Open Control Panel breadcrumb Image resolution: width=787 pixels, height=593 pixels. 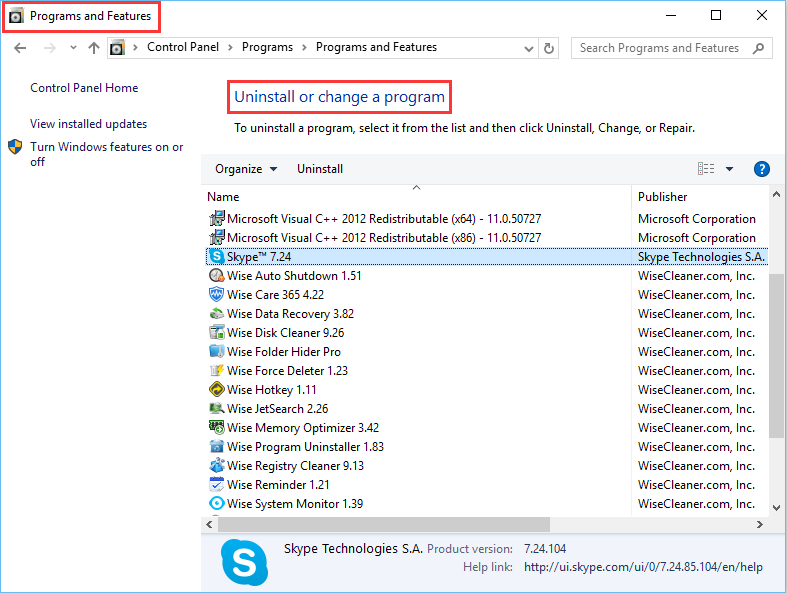coord(183,47)
